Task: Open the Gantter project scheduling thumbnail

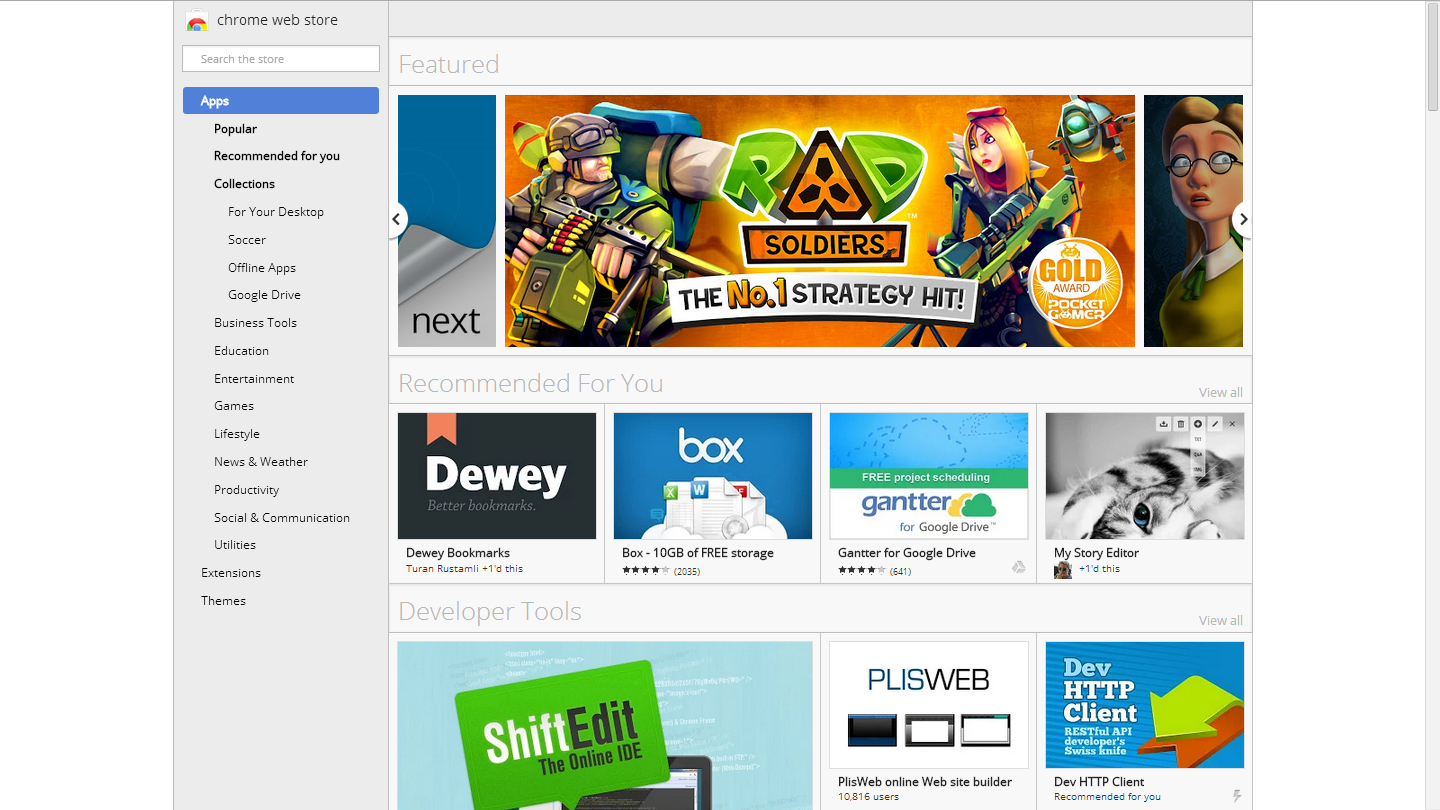Action: click(x=929, y=476)
